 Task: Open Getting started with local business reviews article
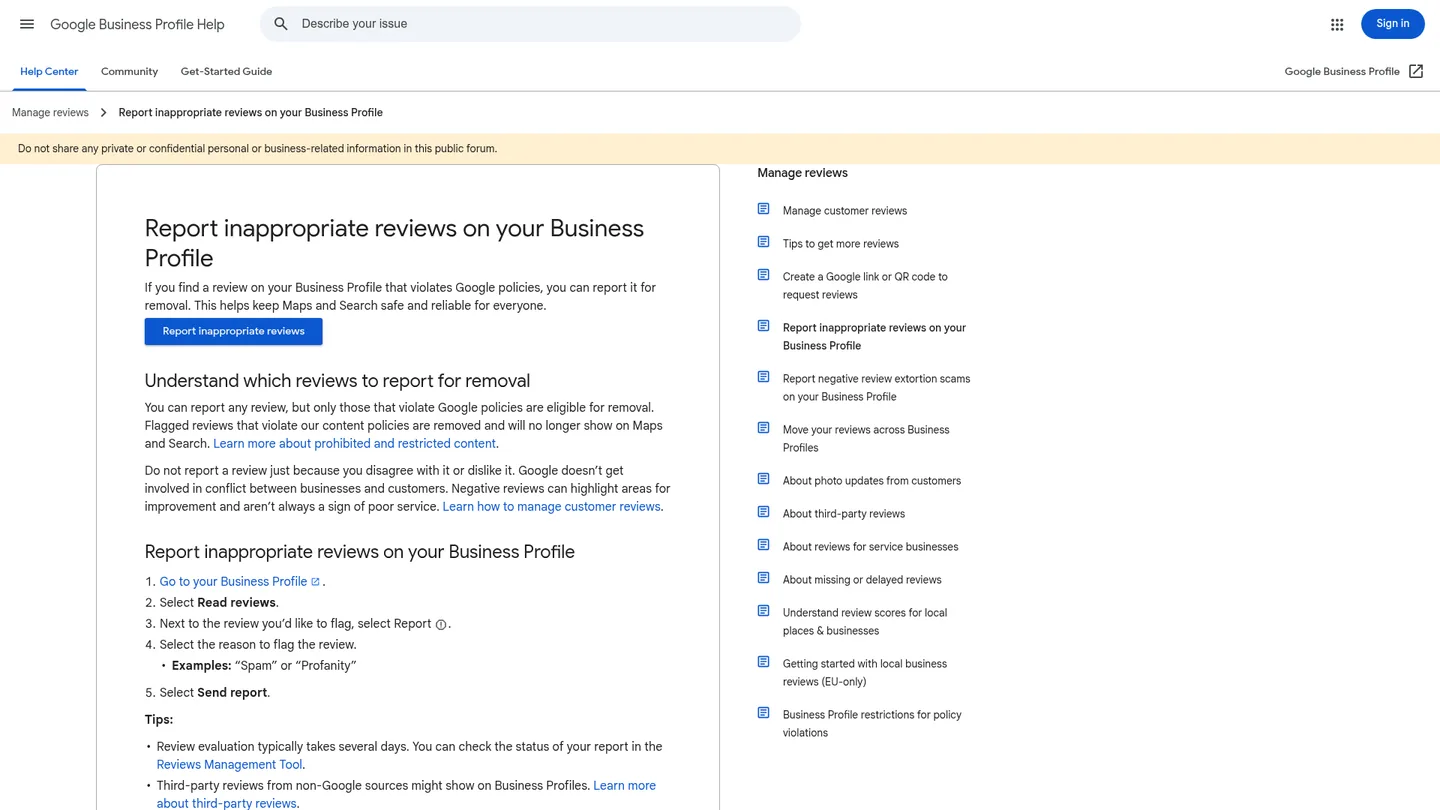865,673
